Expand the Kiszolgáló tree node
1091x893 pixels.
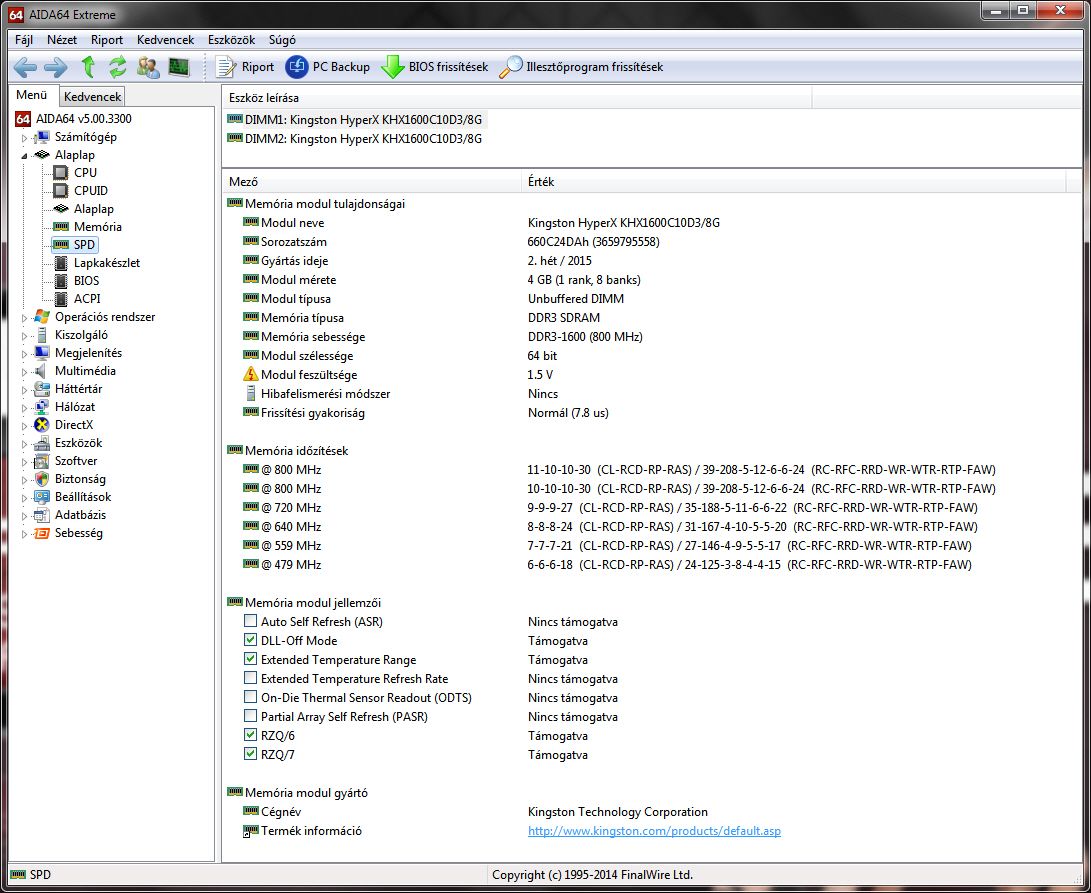click(24, 336)
